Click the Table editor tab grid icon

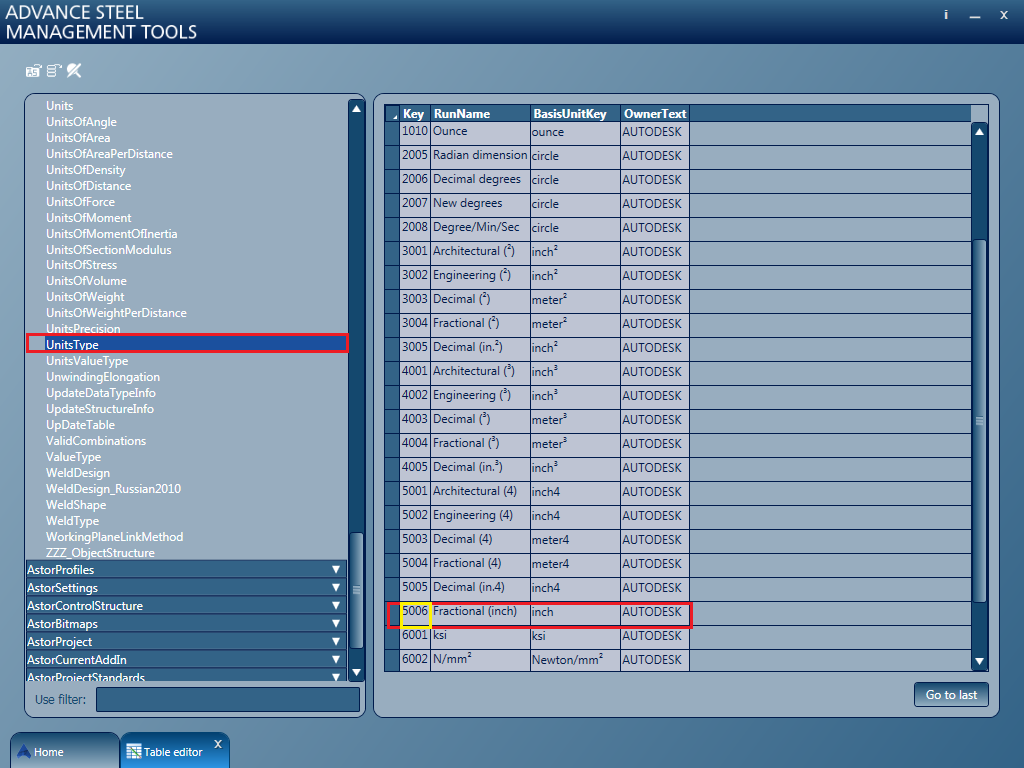(x=134, y=752)
